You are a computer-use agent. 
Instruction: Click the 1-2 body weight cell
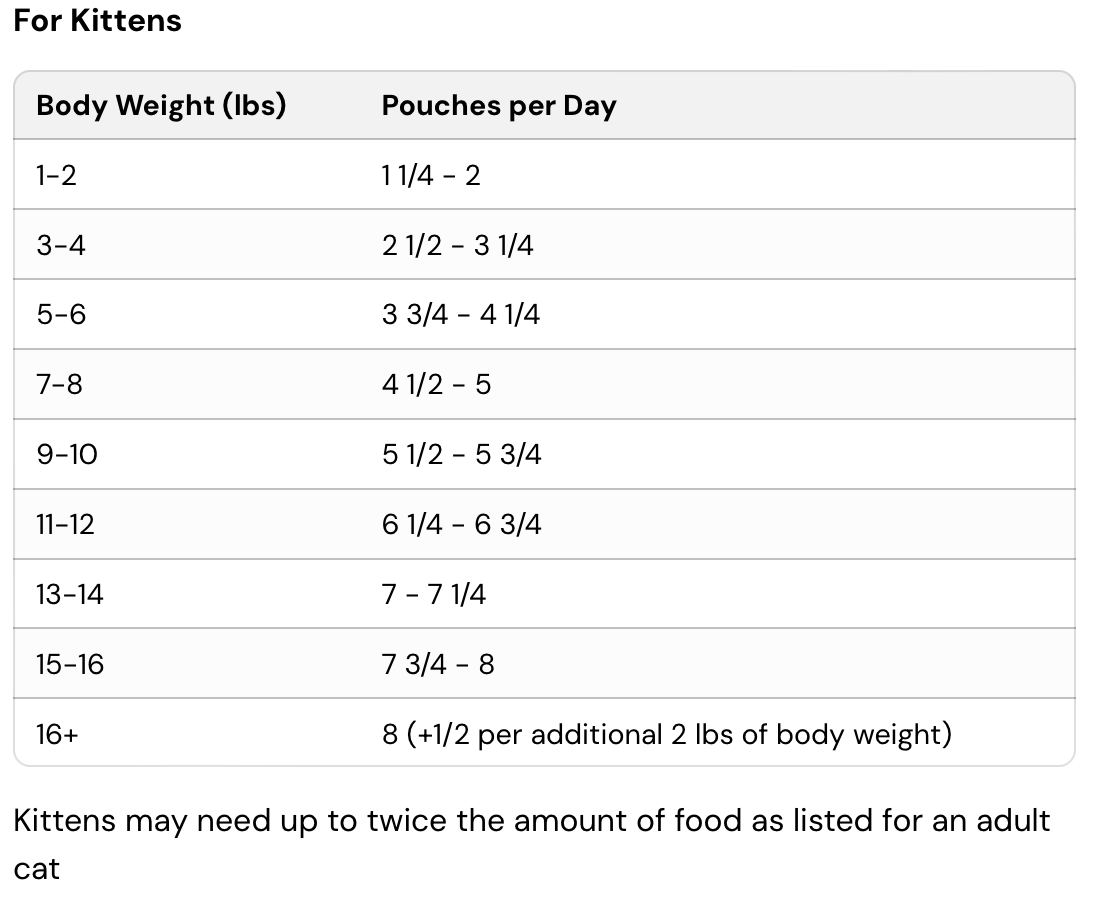[x=56, y=175]
